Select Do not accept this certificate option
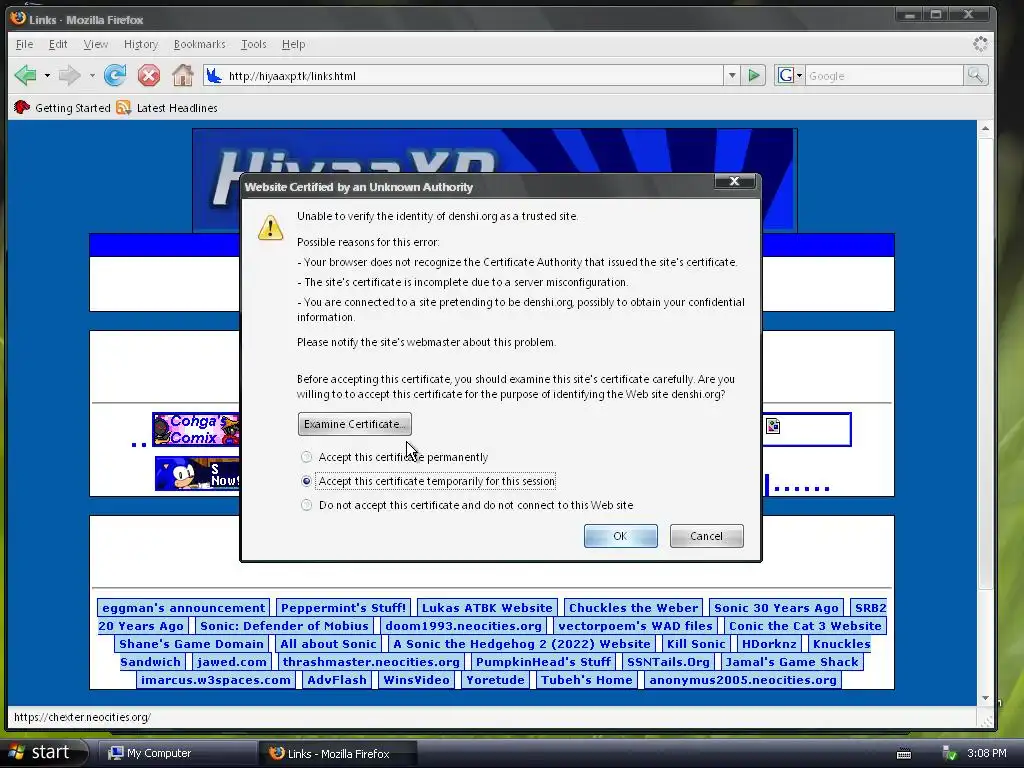Image resolution: width=1024 pixels, height=768 pixels. (x=467, y=505)
